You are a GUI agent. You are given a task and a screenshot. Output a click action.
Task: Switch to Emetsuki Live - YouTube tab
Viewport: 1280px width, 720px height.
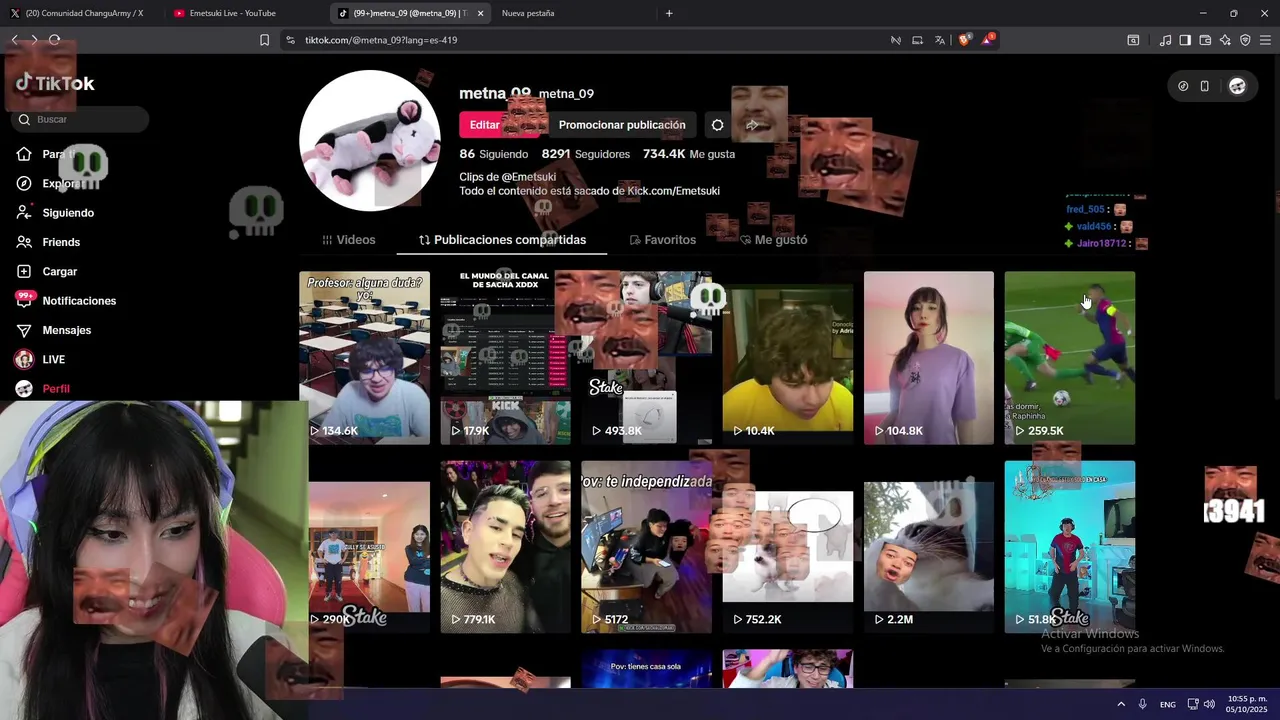240,13
